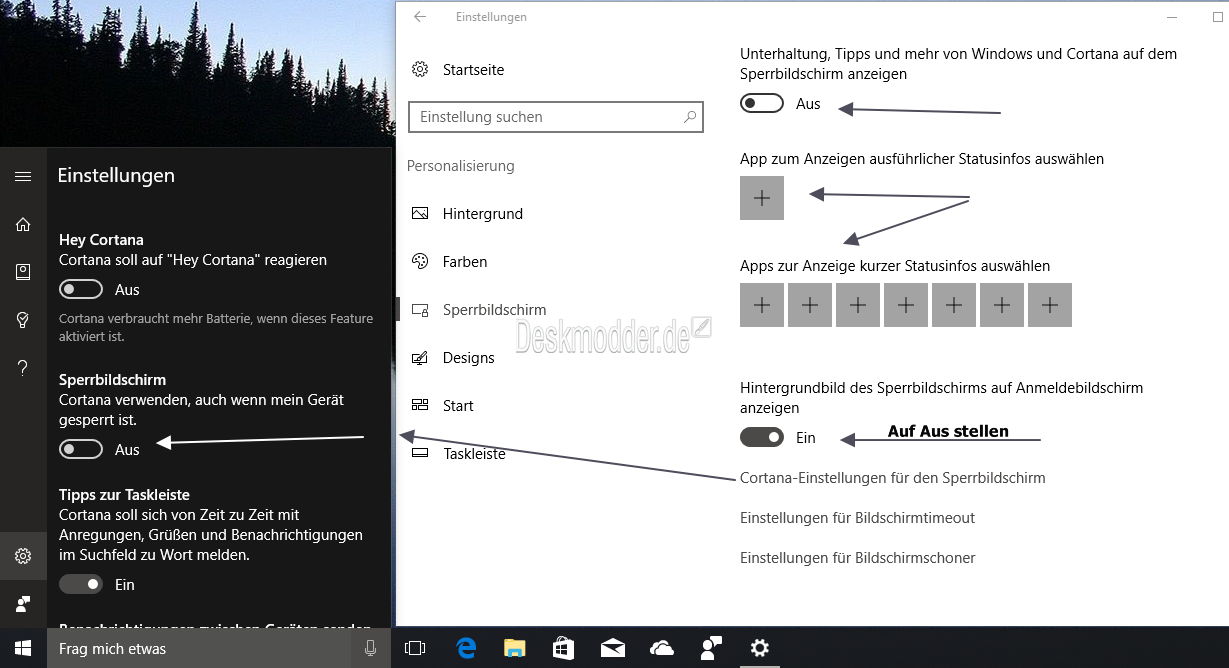This screenshot has height=668, width=1229.
Task: Open Cortana-Einstellungen für den Sperrbildschirm link
Action: [x=893, y=478]
